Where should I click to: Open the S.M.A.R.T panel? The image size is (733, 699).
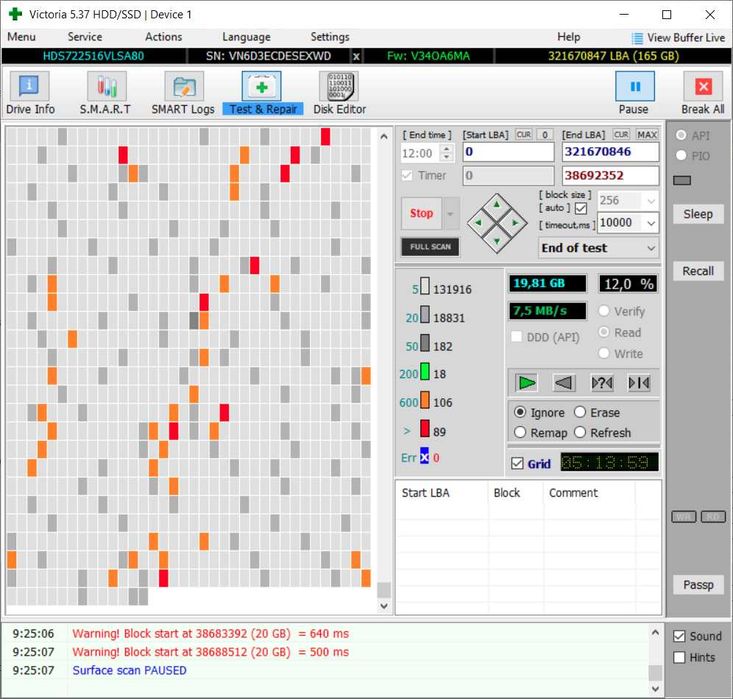click(106, 93)
